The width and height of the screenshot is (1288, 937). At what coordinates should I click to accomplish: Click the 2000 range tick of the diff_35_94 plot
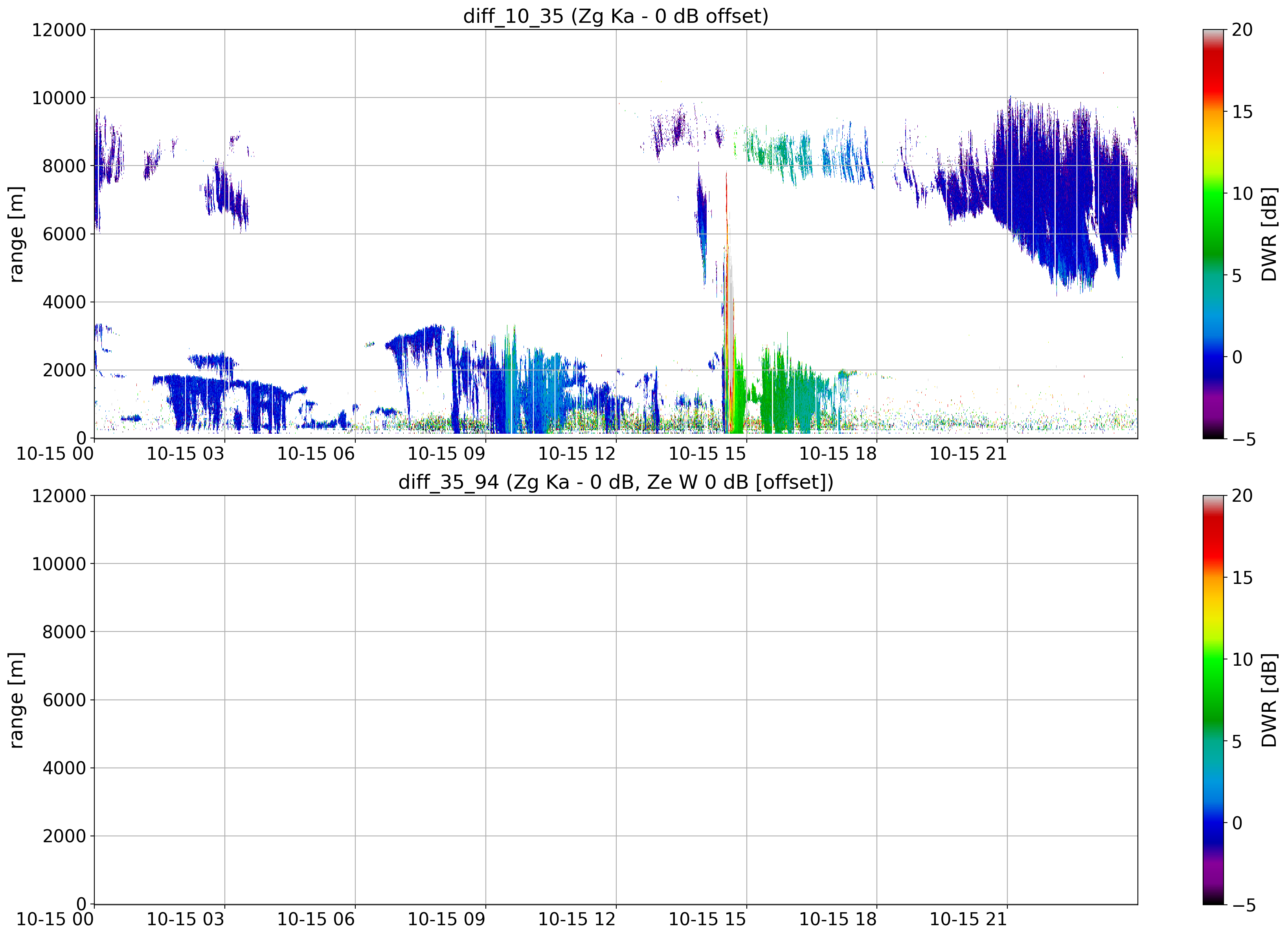point(64,836)
